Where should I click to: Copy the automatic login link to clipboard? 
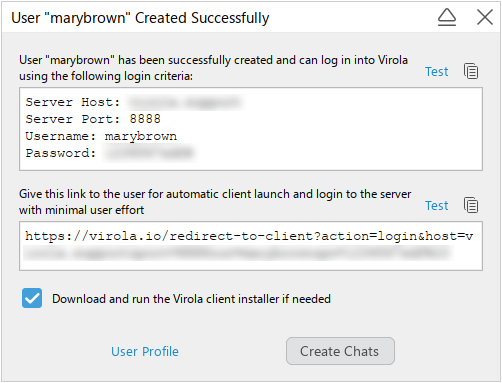pos(471,205)
